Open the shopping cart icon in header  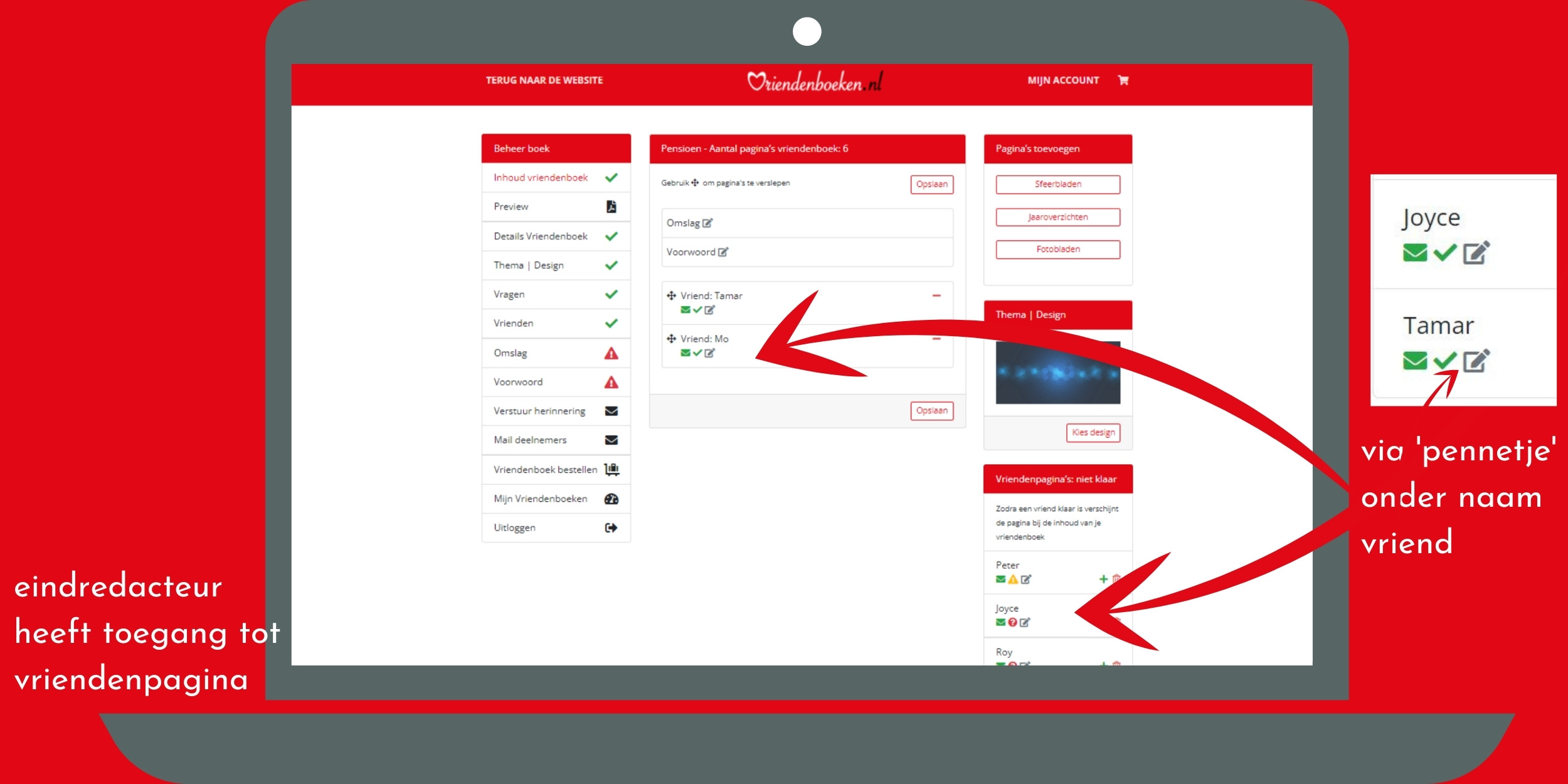click(x=1123, y=80)
